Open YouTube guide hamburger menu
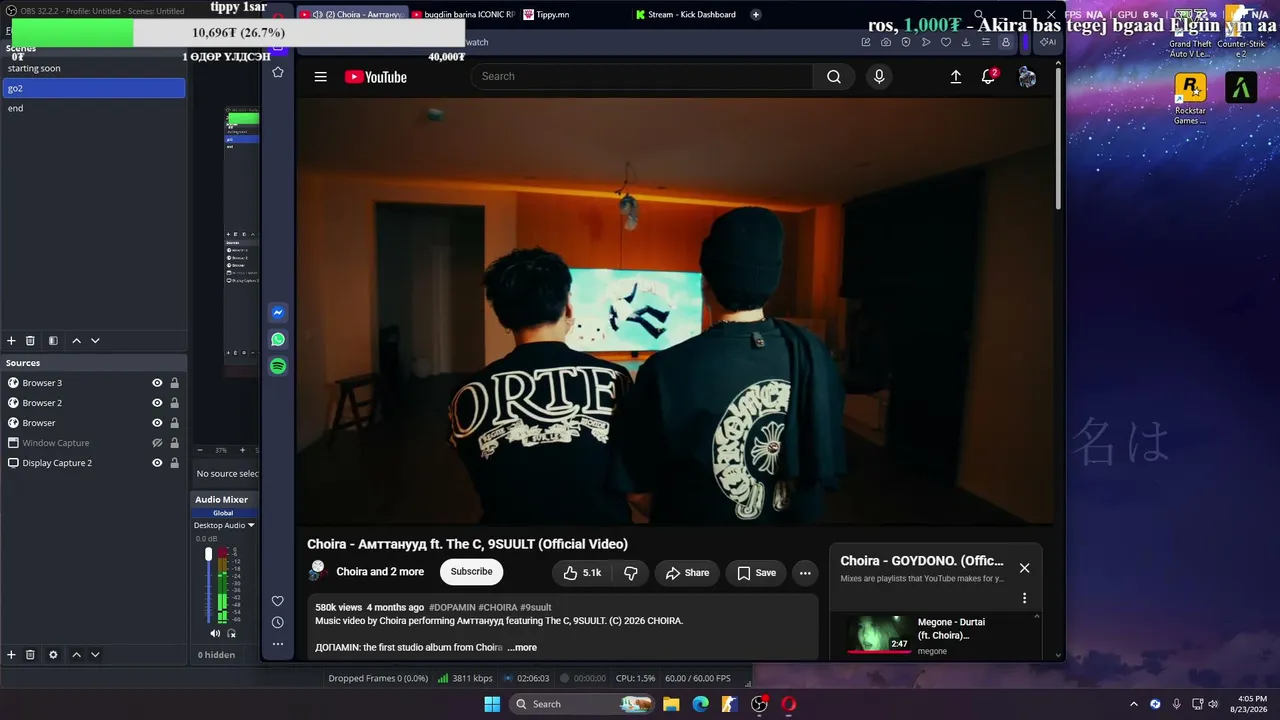This screenshot has height=720, width=1280. [x=320, y=77]
